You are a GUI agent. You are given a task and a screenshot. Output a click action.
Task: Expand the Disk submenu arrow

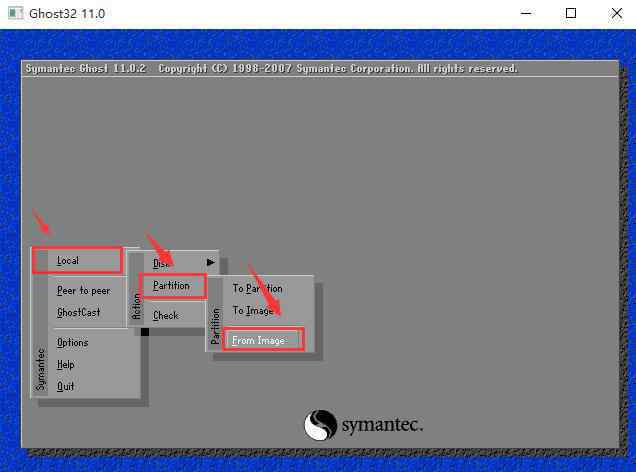pos(211,262)
